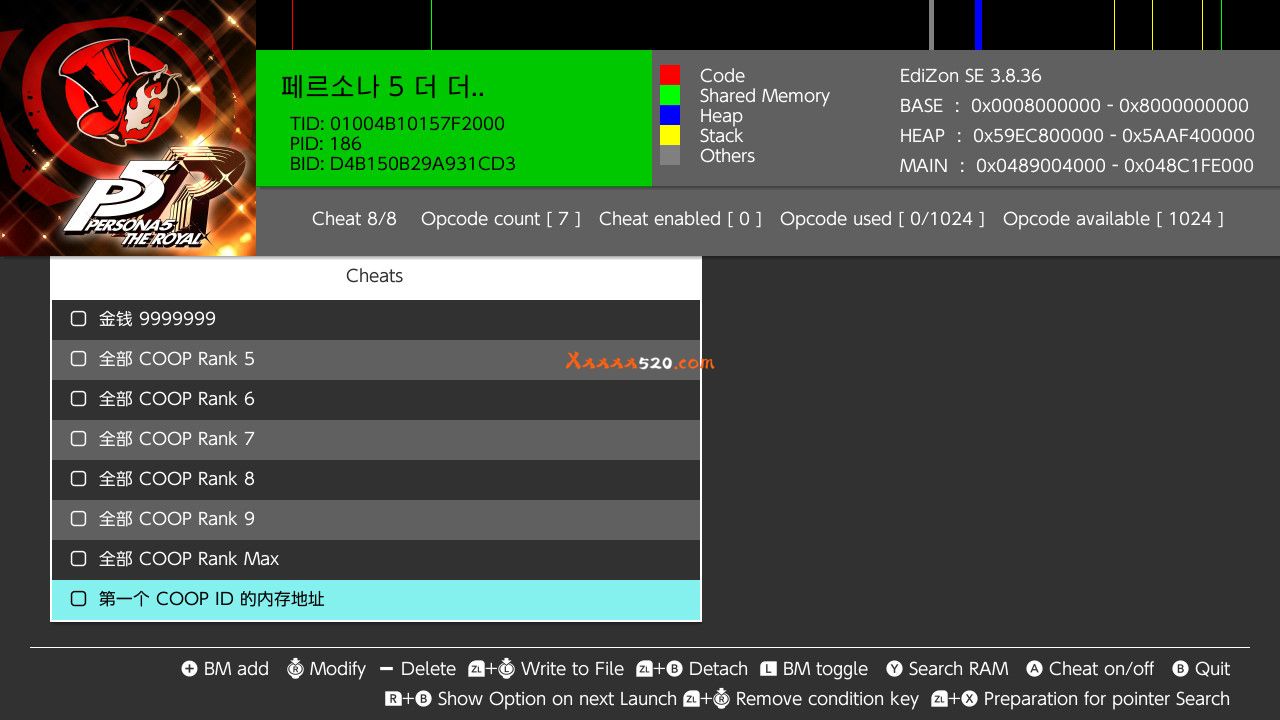
Task: Select the Quit command
Action: [1213, 669]
